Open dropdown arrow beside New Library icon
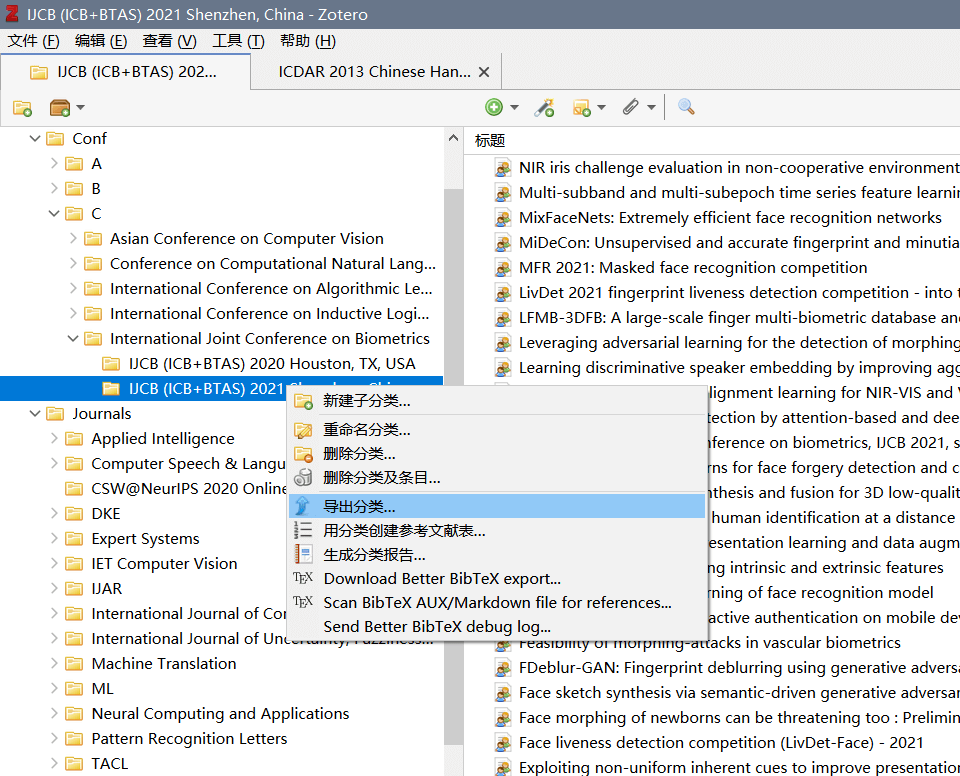Screen dimensions: 960x776 80,108
